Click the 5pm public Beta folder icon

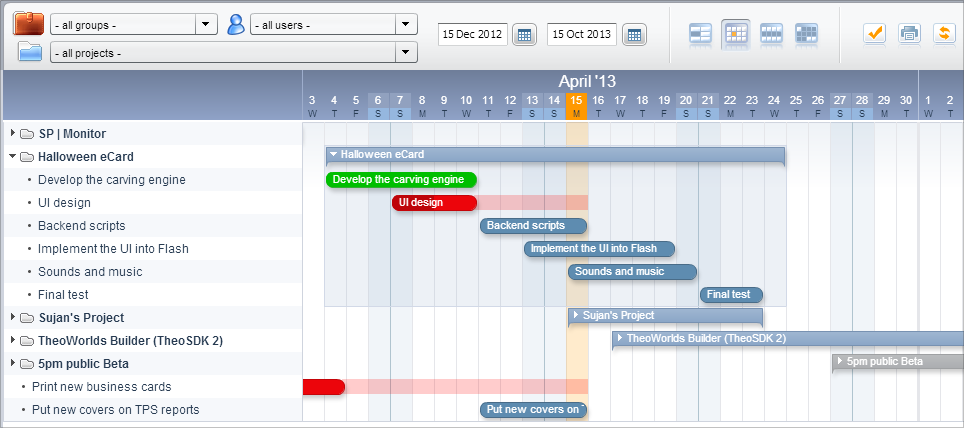tap(26, 364)
